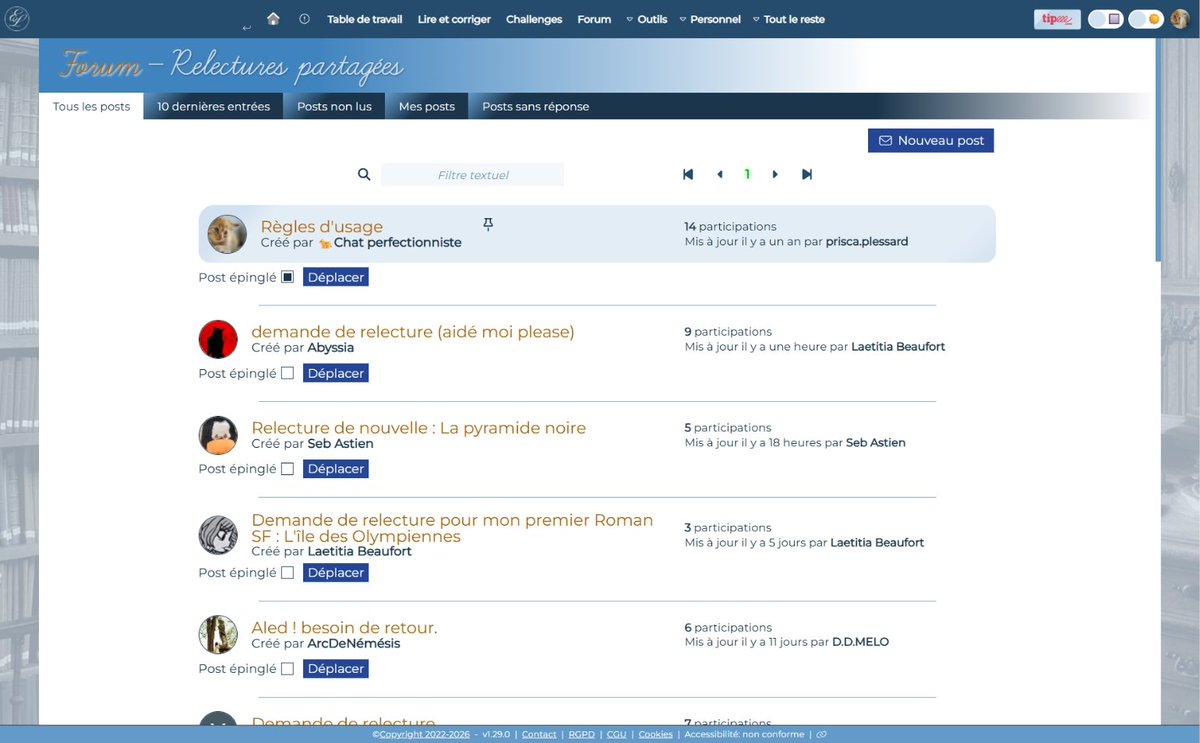Open the Tipeee donation badge
Viewport: 1200px width, 743px height.
1057,19
